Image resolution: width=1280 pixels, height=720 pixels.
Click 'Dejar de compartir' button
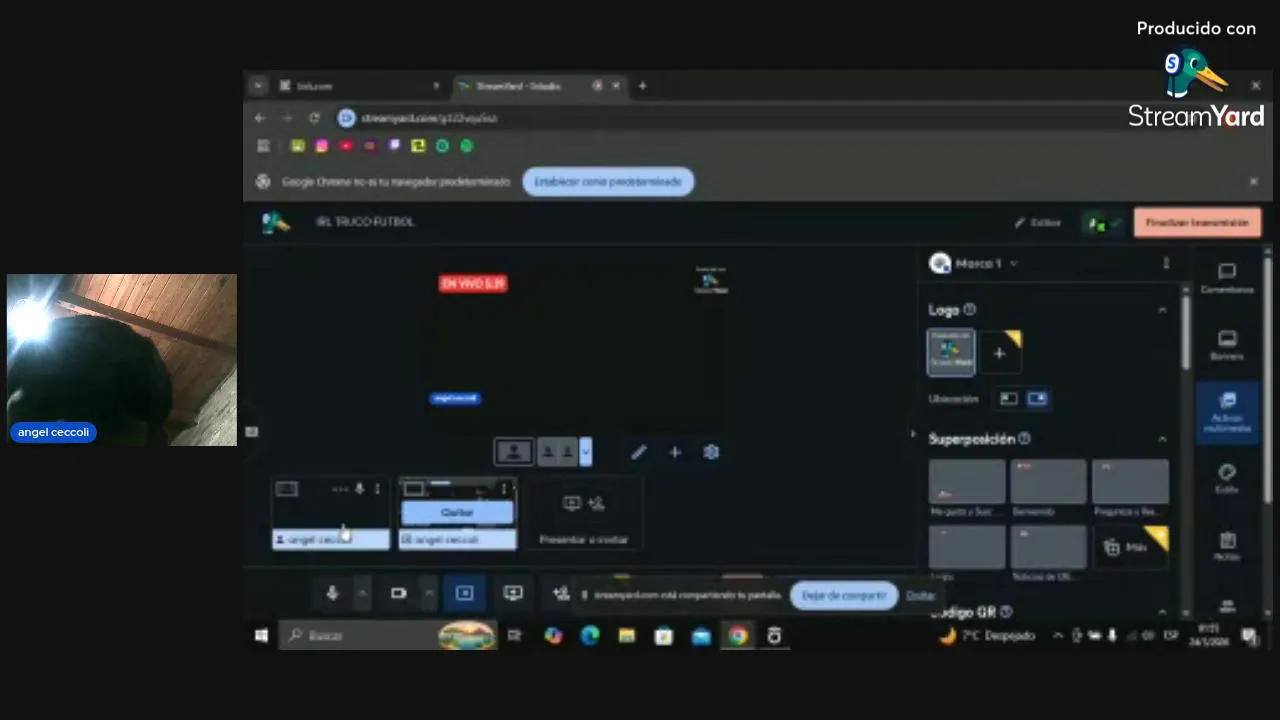pos(844,596)
